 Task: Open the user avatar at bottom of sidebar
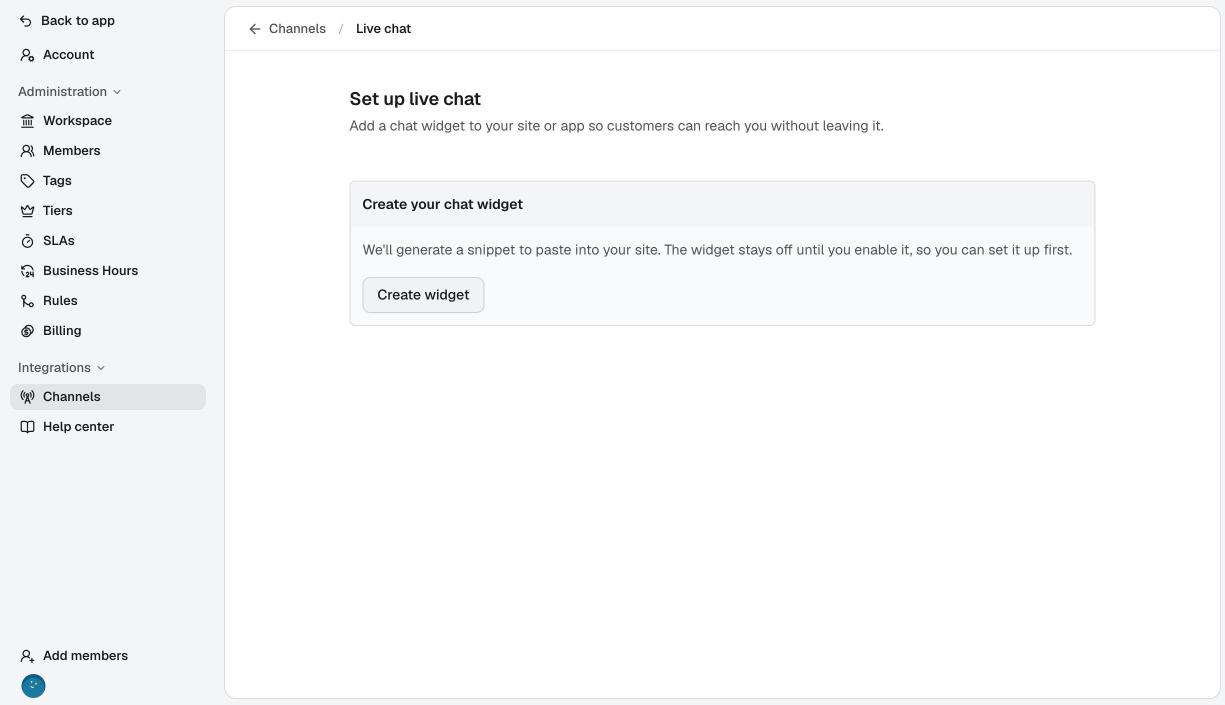click(x=33, y=686)
